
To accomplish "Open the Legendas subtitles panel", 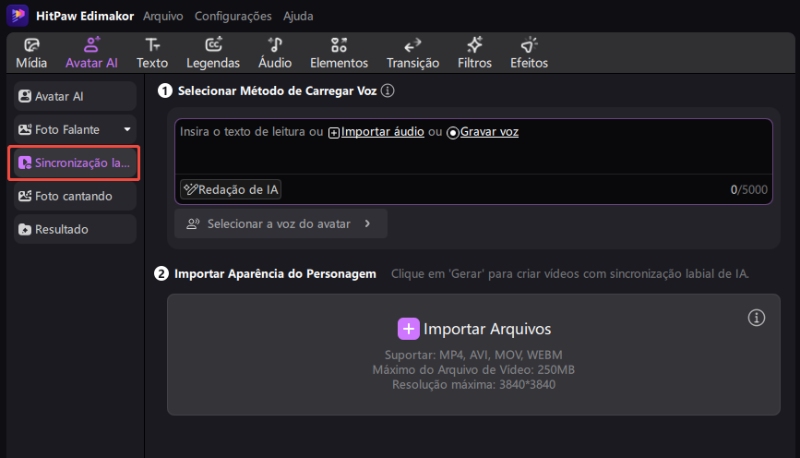I will coord(213,53).
